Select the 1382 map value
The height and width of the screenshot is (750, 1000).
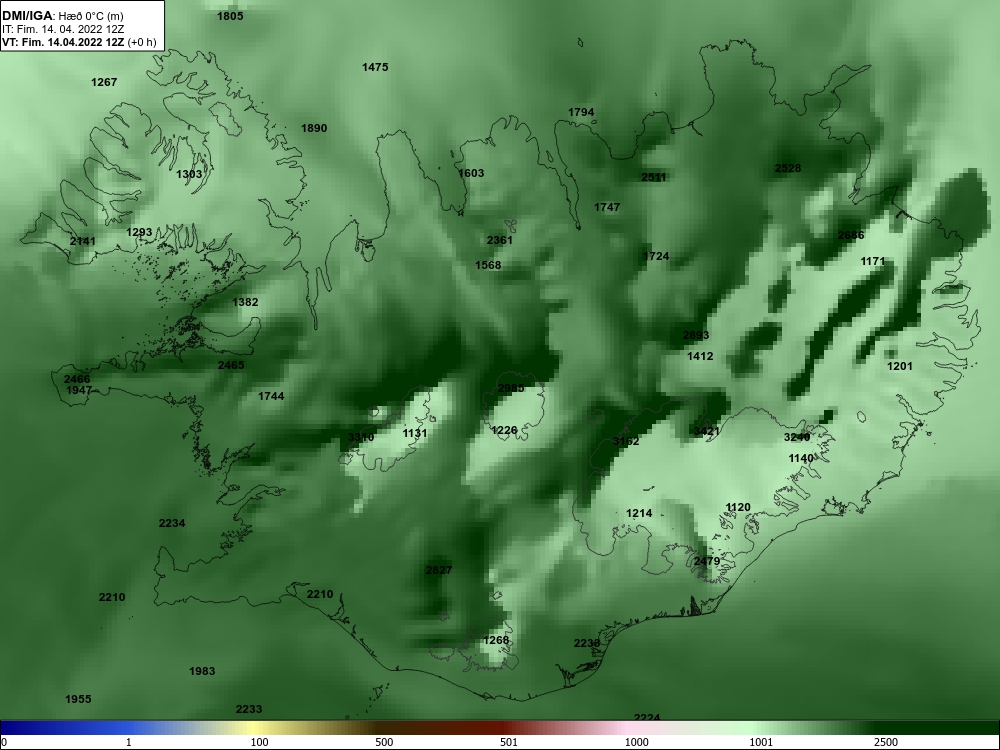245,302
